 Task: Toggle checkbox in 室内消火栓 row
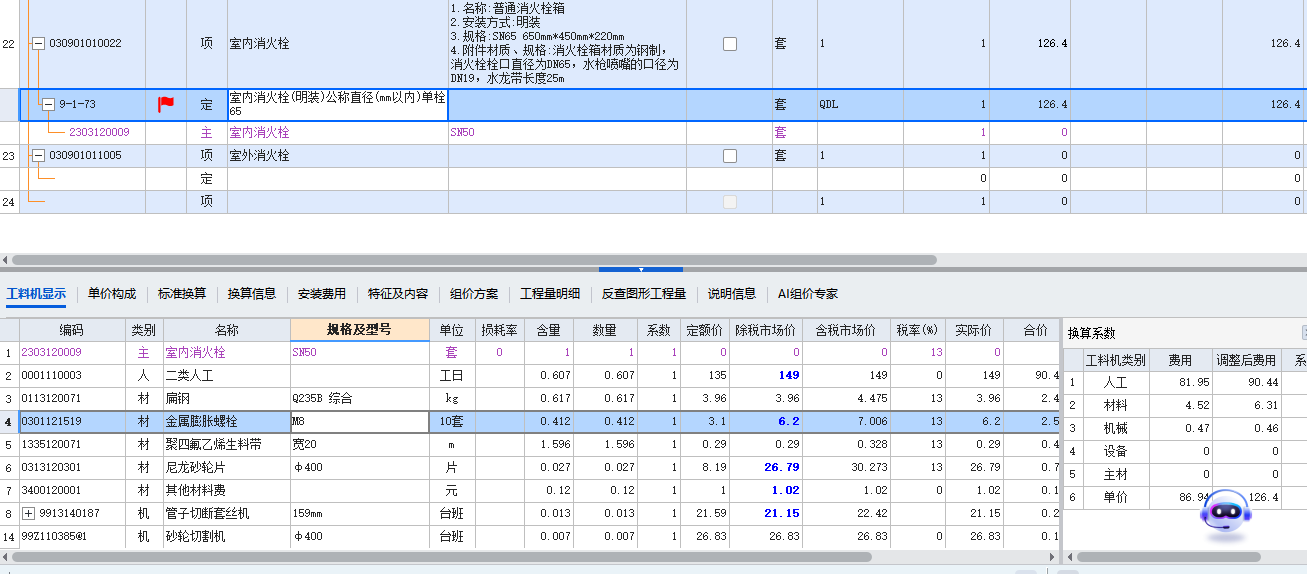tap(730, 44)
